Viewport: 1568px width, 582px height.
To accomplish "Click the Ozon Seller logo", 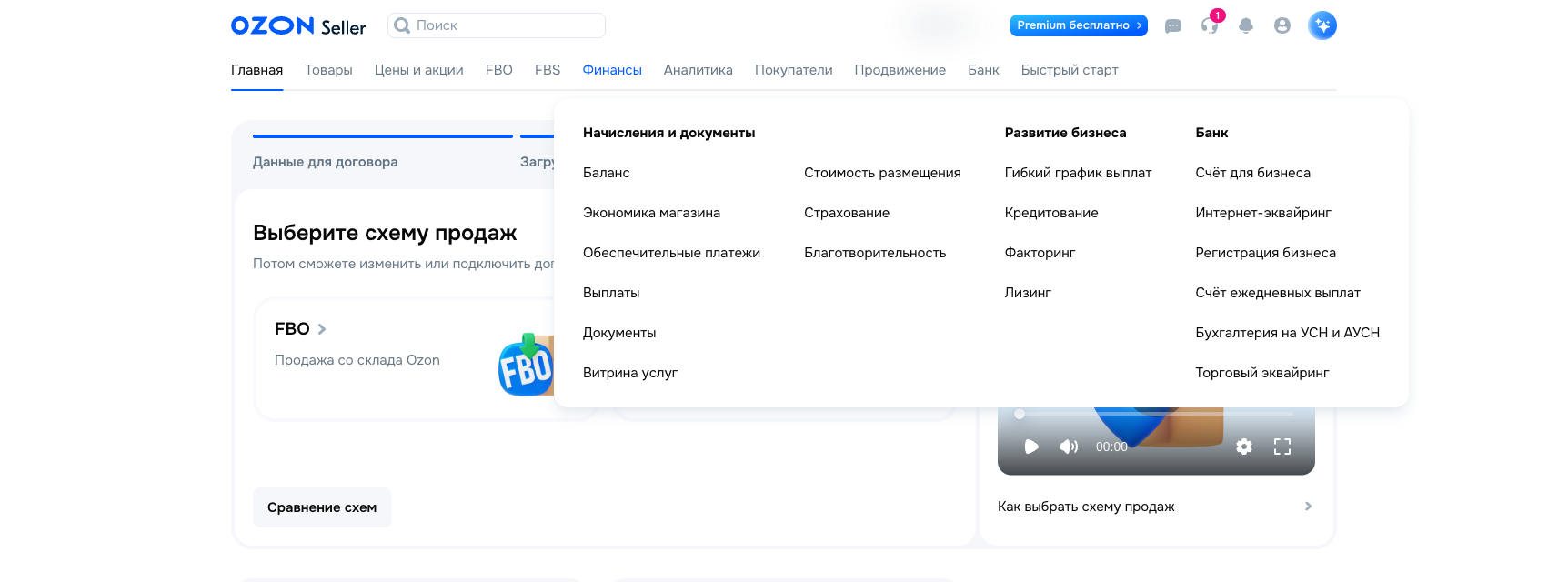I will [x=298, y=26].
